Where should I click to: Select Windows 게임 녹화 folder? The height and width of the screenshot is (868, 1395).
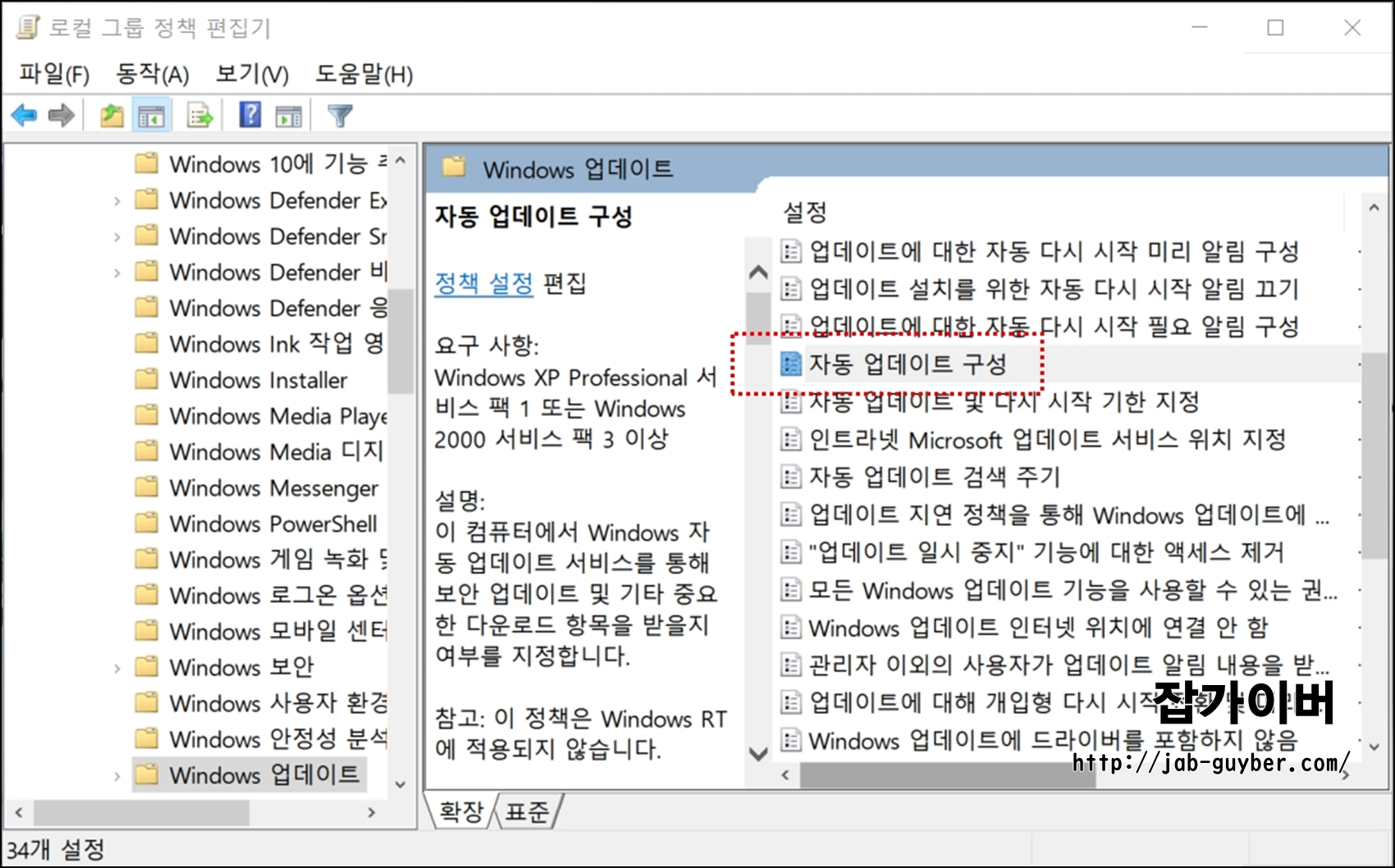click(260, 559)
